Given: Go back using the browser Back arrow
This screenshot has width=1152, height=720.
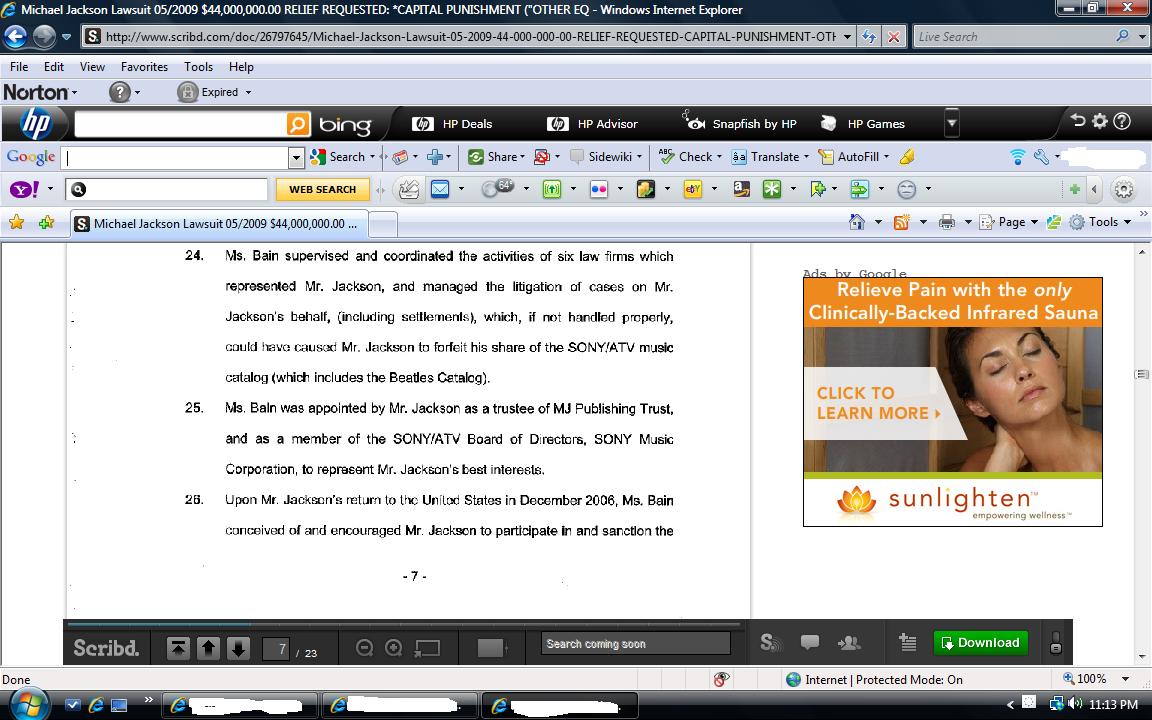Looking at the screenshot, I should click(15, 36).
